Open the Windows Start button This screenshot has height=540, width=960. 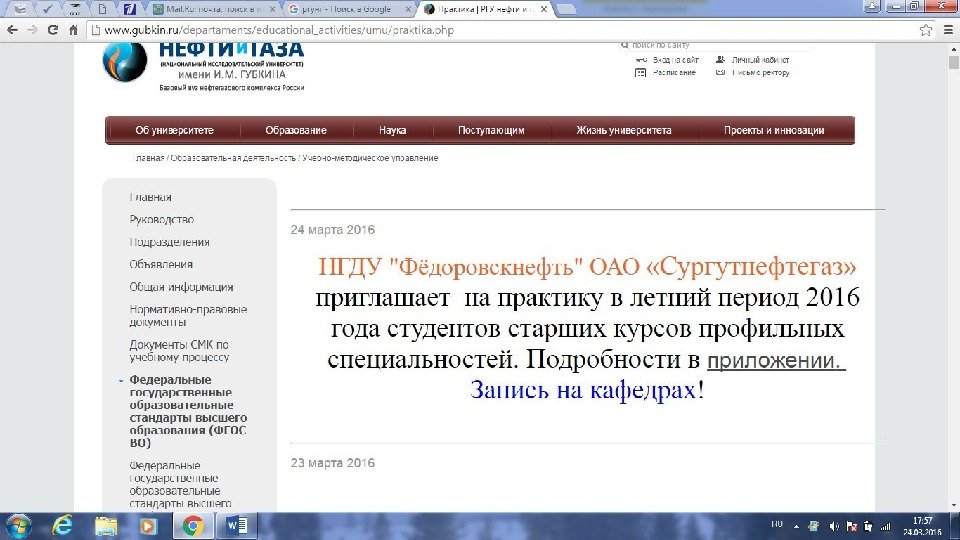pyautogui.click(x=18, y=526)
